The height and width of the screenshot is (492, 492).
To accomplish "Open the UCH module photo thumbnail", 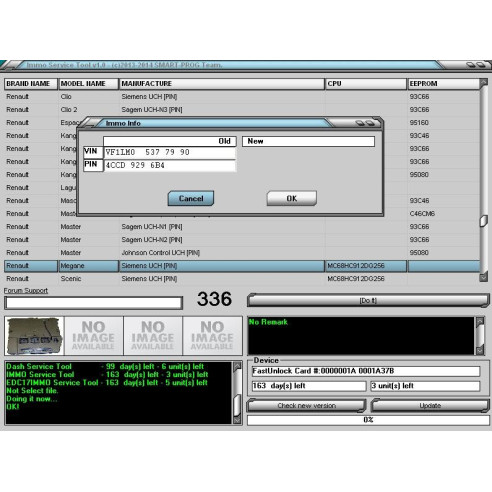I will (x=34, y=336).
